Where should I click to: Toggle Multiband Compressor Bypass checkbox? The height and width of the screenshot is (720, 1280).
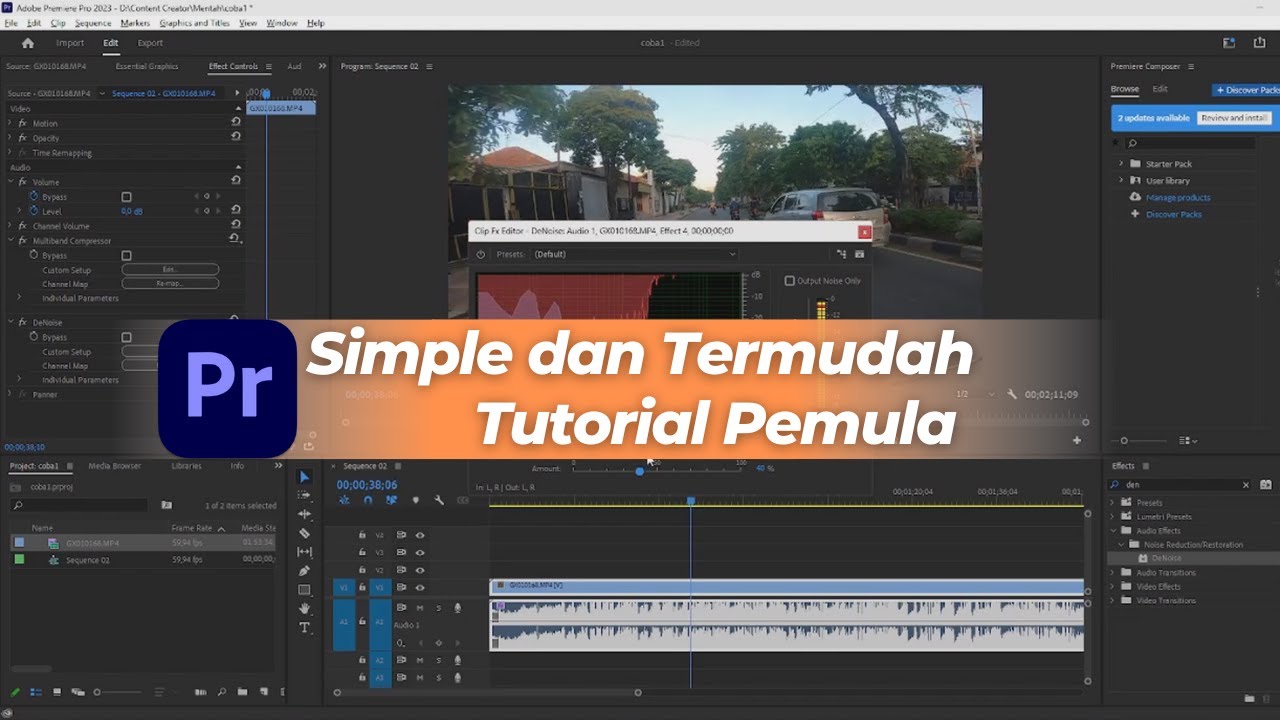126,256
